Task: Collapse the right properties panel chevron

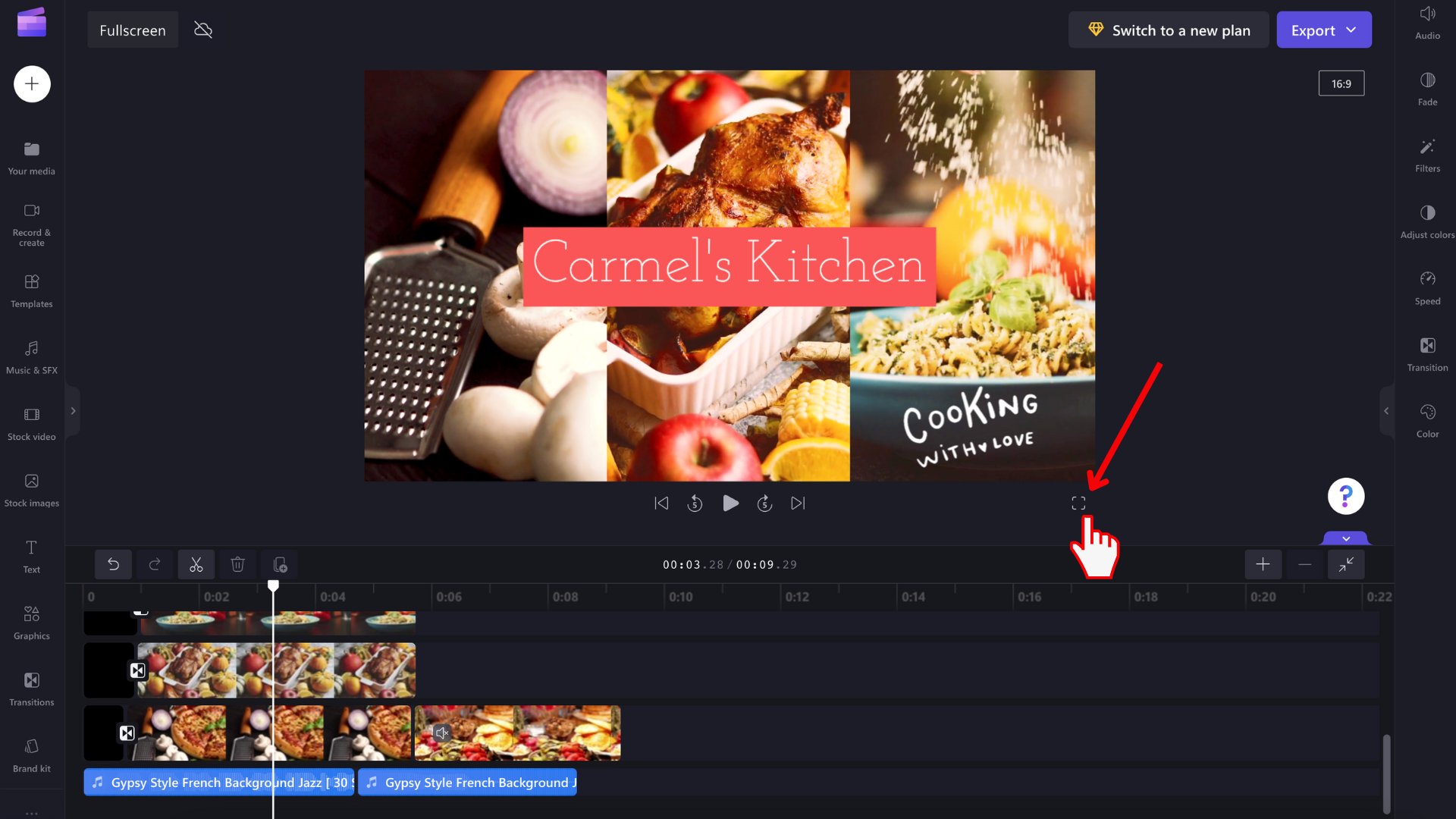Action: [x=1386, y=411]
